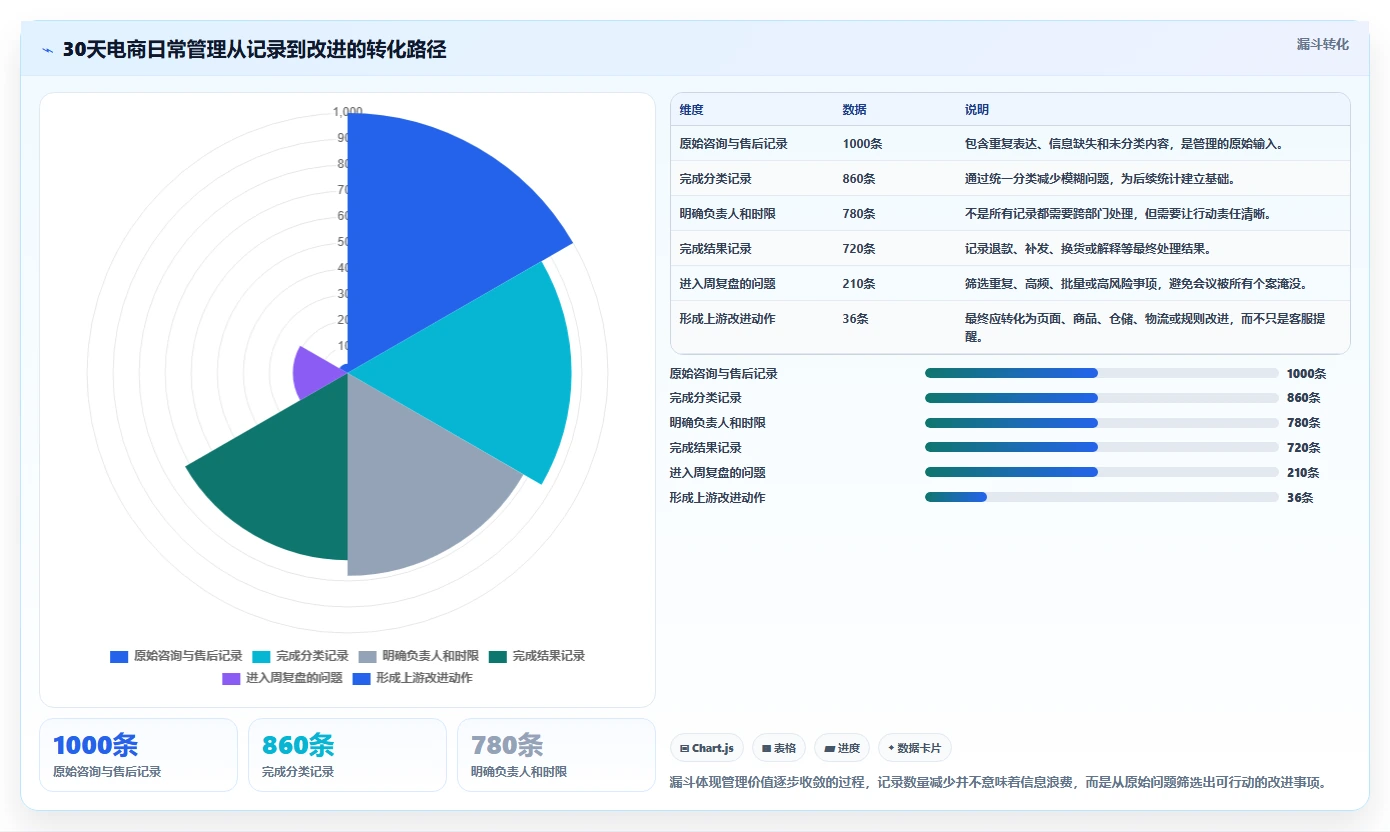
Task: Click description starting 记录退款、补发
Action: tap(1087, 249)
